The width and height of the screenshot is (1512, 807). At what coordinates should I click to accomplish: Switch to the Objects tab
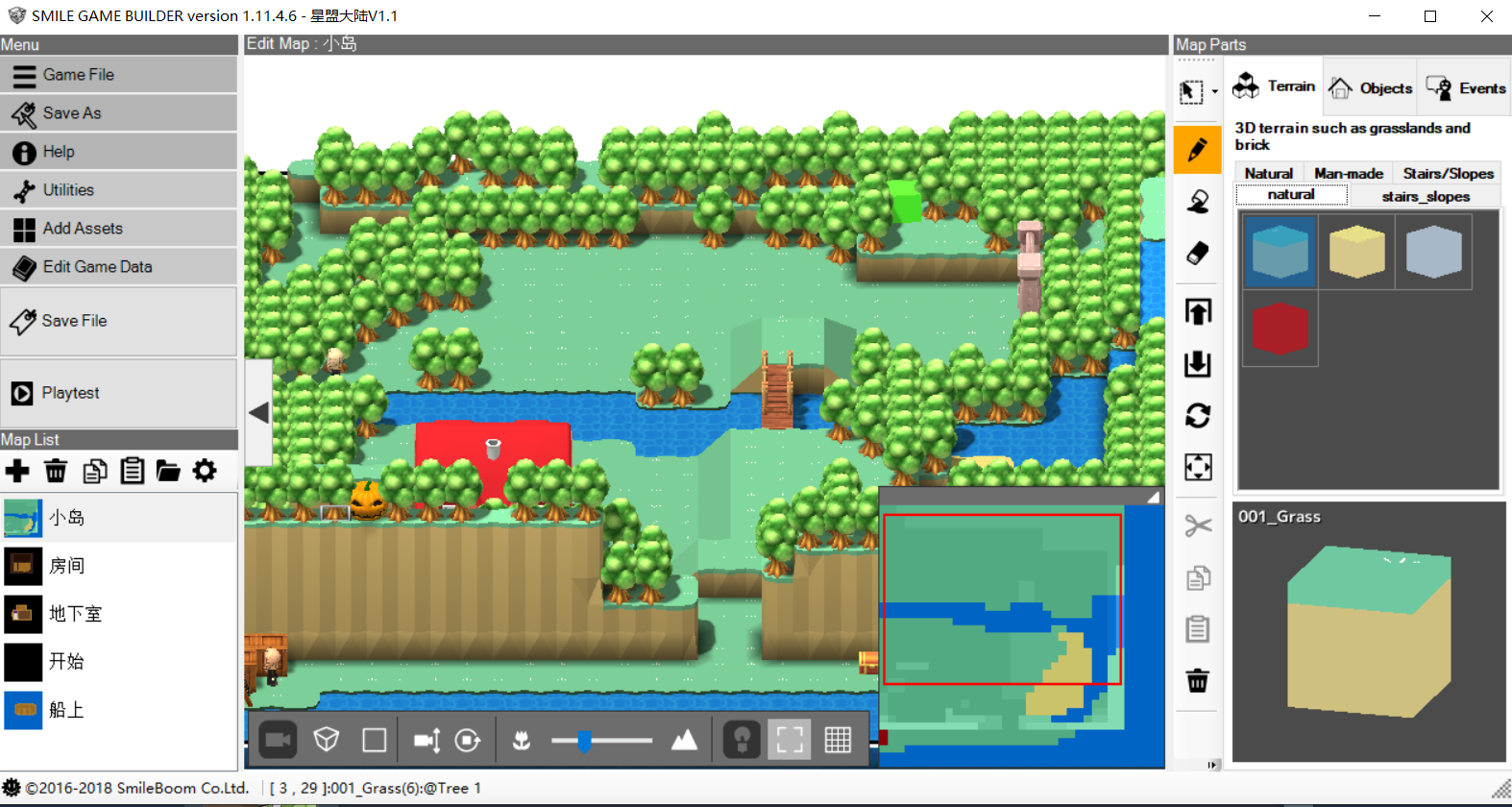coord(1371,88)
